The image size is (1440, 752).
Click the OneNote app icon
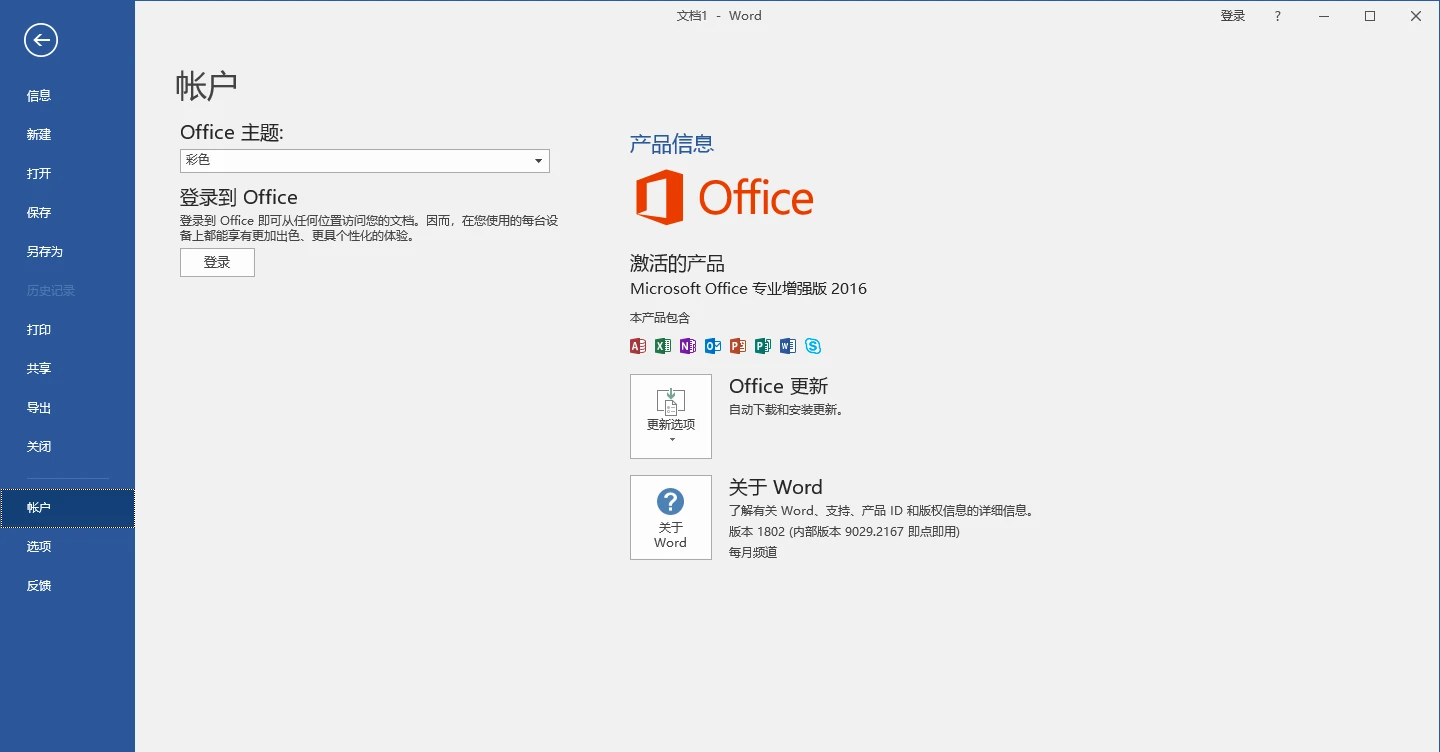tap(688, 346)
